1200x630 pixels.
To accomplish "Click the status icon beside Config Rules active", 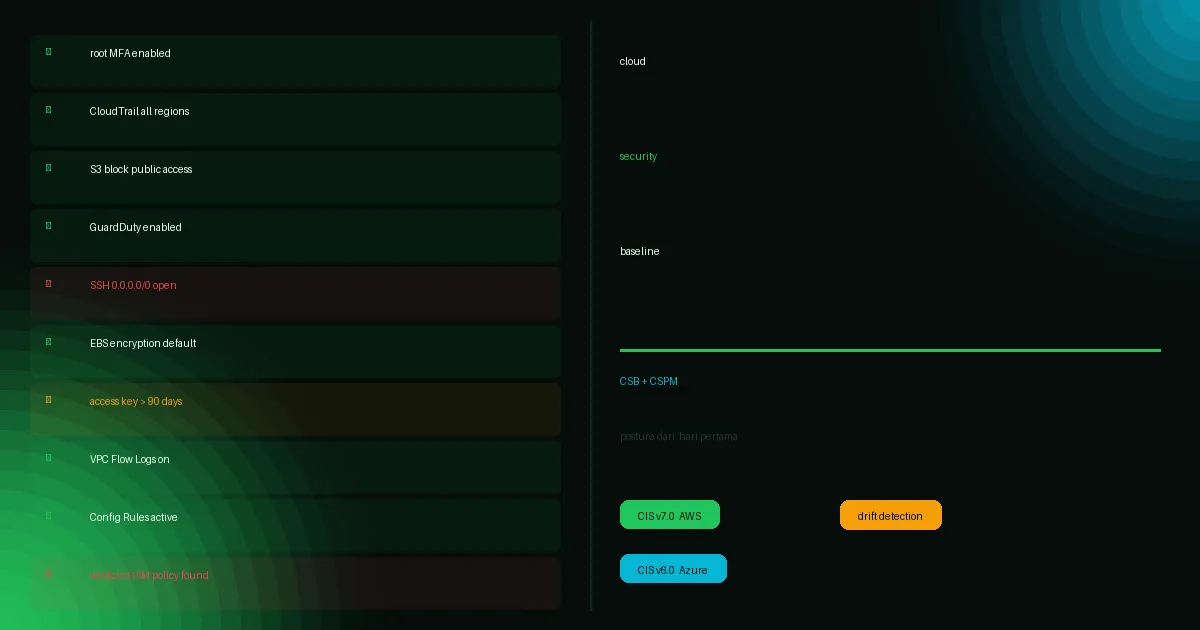I will (x=48, y=515).
